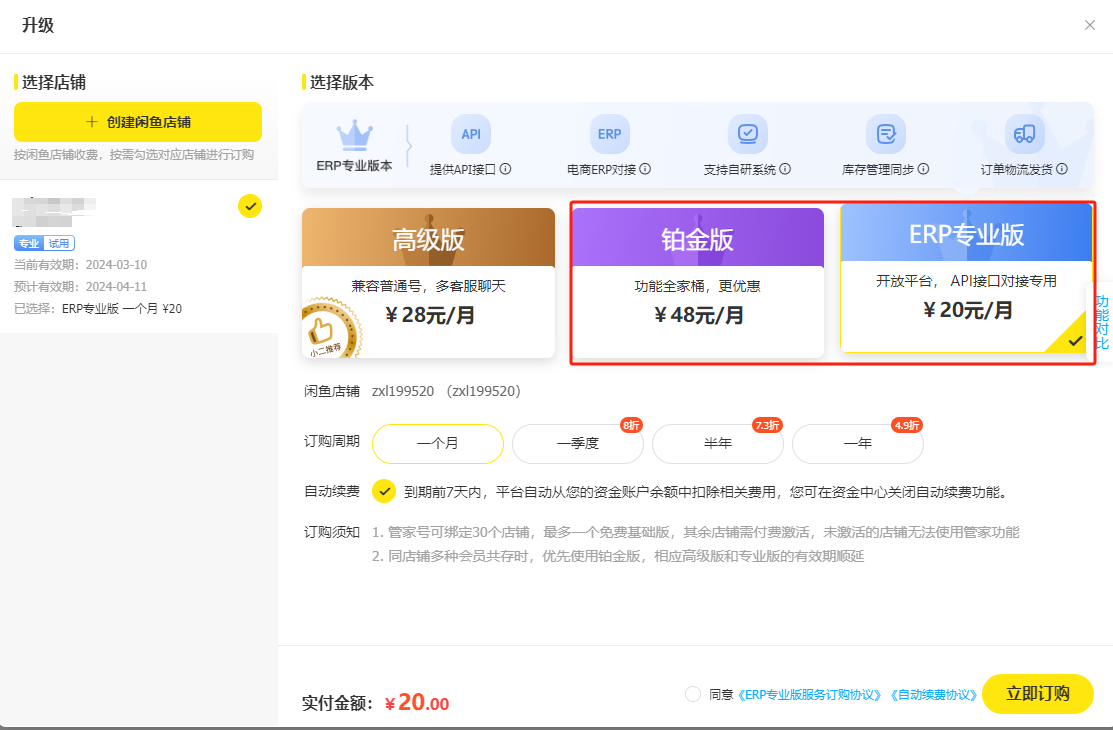Check the 同意 agreement radio circle
Viewport: 1113px width, 730px height.
(693, 694)
